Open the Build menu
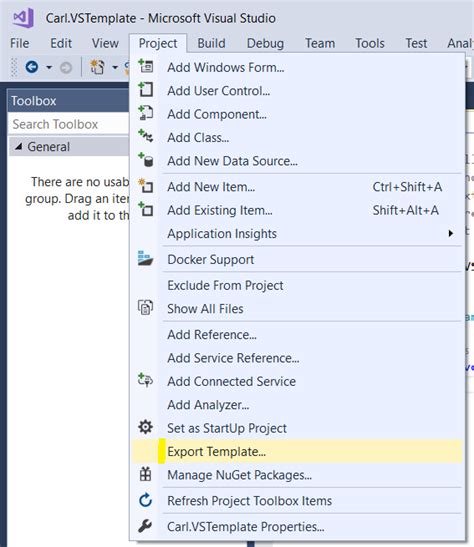 click(x=211, y=43)
